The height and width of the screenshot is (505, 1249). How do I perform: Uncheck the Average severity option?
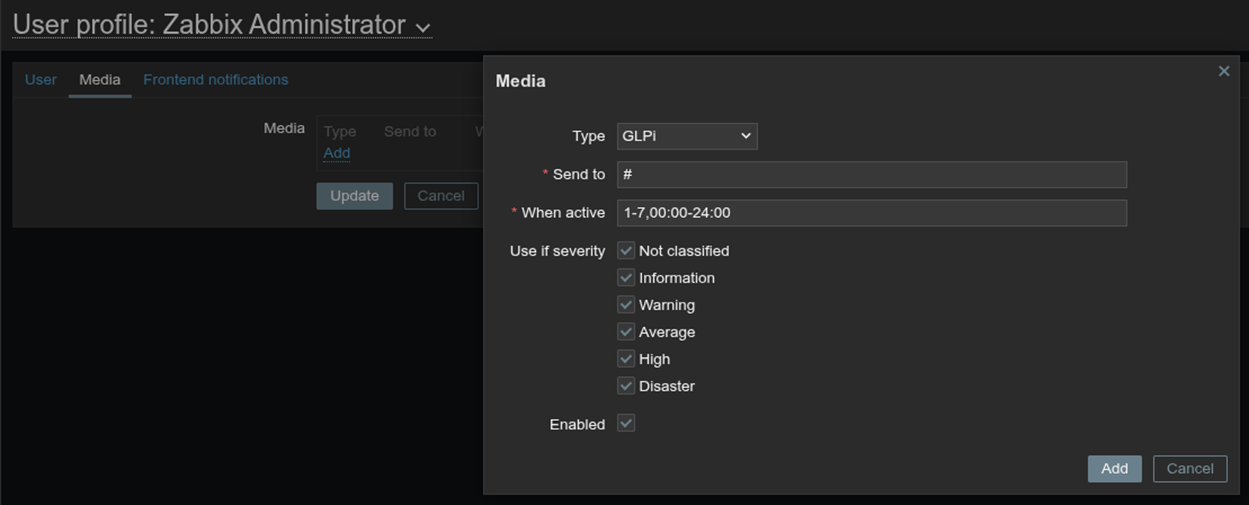click(626, 331)
